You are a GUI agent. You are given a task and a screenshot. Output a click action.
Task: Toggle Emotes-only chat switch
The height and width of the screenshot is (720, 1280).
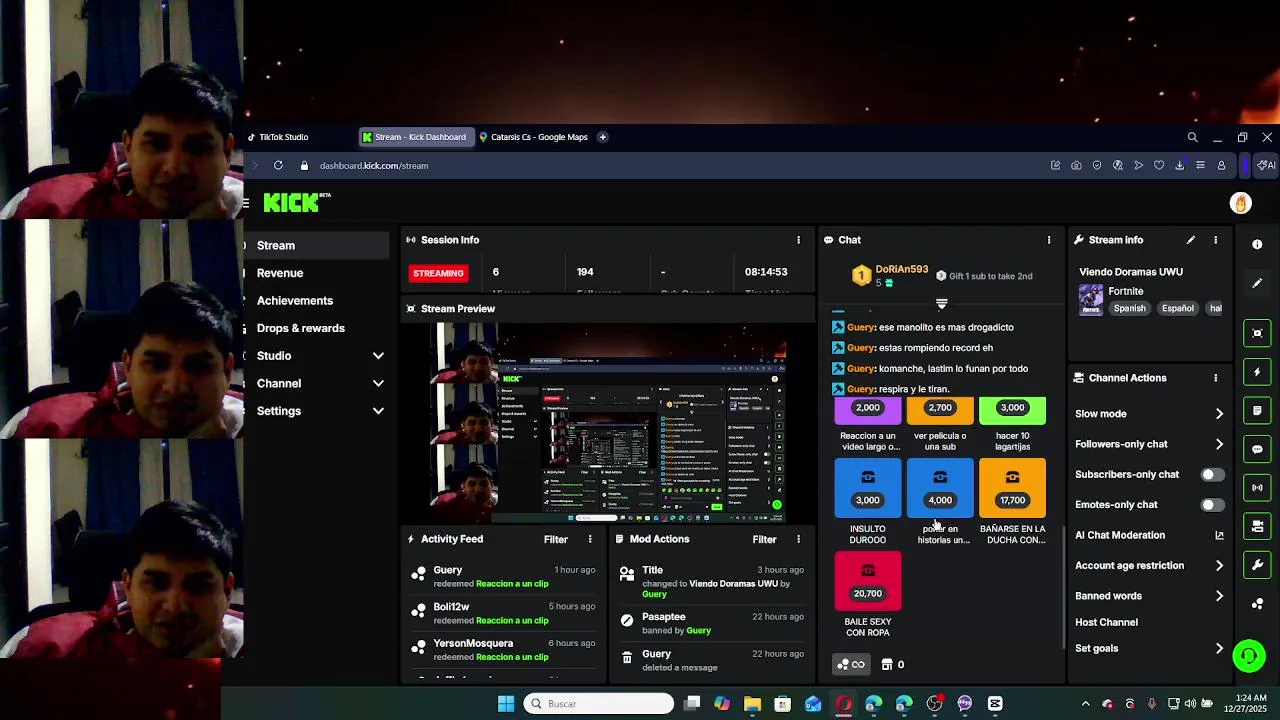(x=1212, y=505)
